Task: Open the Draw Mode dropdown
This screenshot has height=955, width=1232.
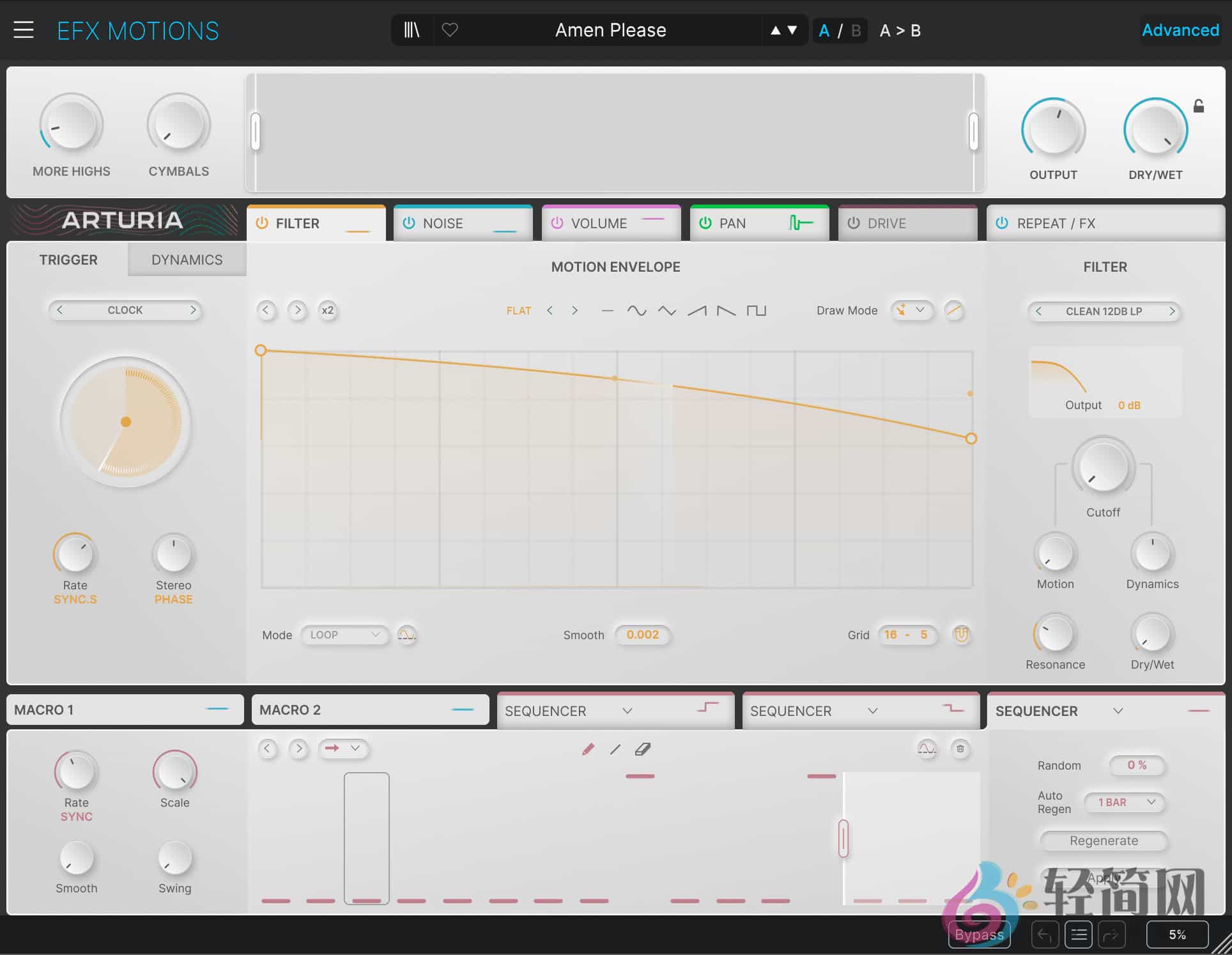Action: pos(912,311)
